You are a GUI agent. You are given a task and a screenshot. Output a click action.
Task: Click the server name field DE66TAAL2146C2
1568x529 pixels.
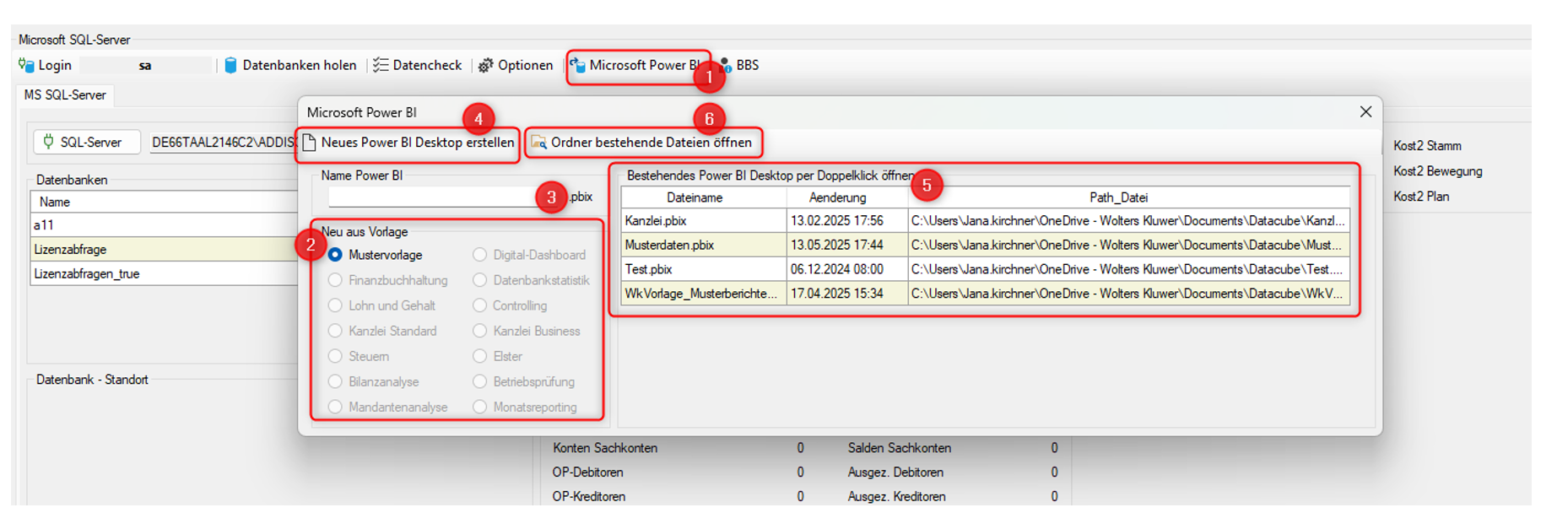(224, 142)
